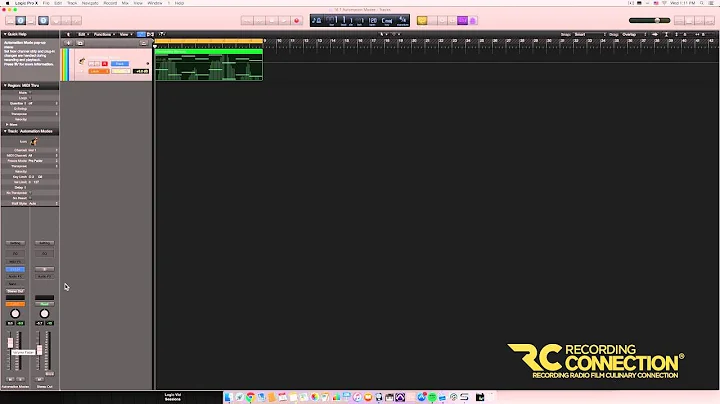The height and width of the screenshot is (404, 720).
Task: Open the Drag Overlap dropdown
Action: 634,34
